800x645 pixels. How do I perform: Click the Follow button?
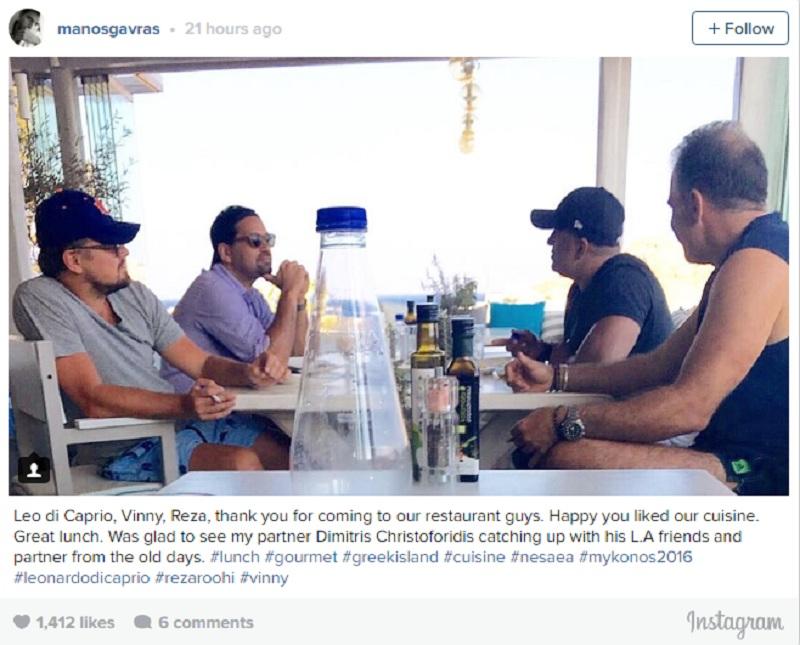[x=740, y=28]
